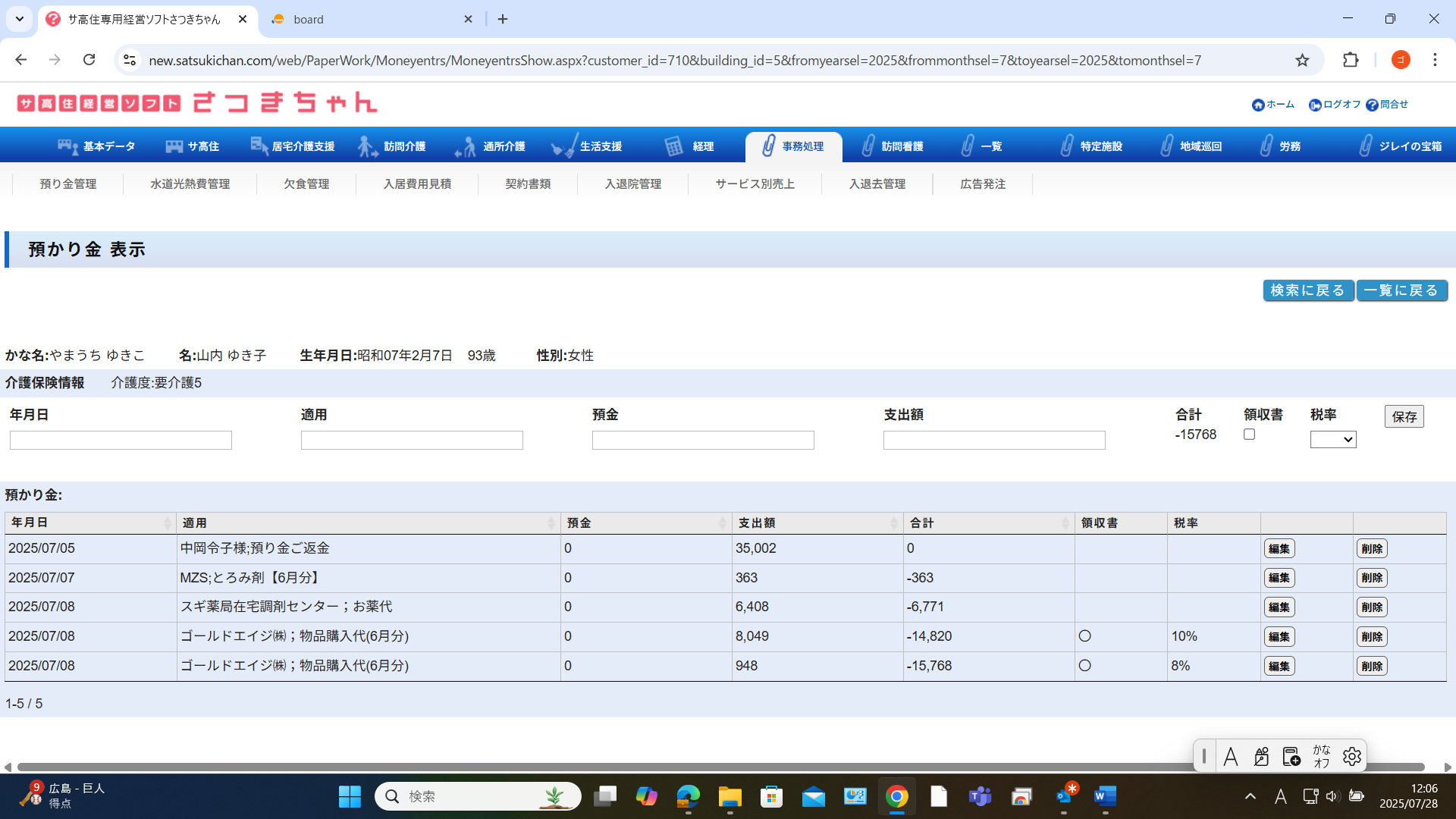Viewport: 1456px width, 819px height.
Task: Click the ホーム home icon
Action: click(1258, 105)
